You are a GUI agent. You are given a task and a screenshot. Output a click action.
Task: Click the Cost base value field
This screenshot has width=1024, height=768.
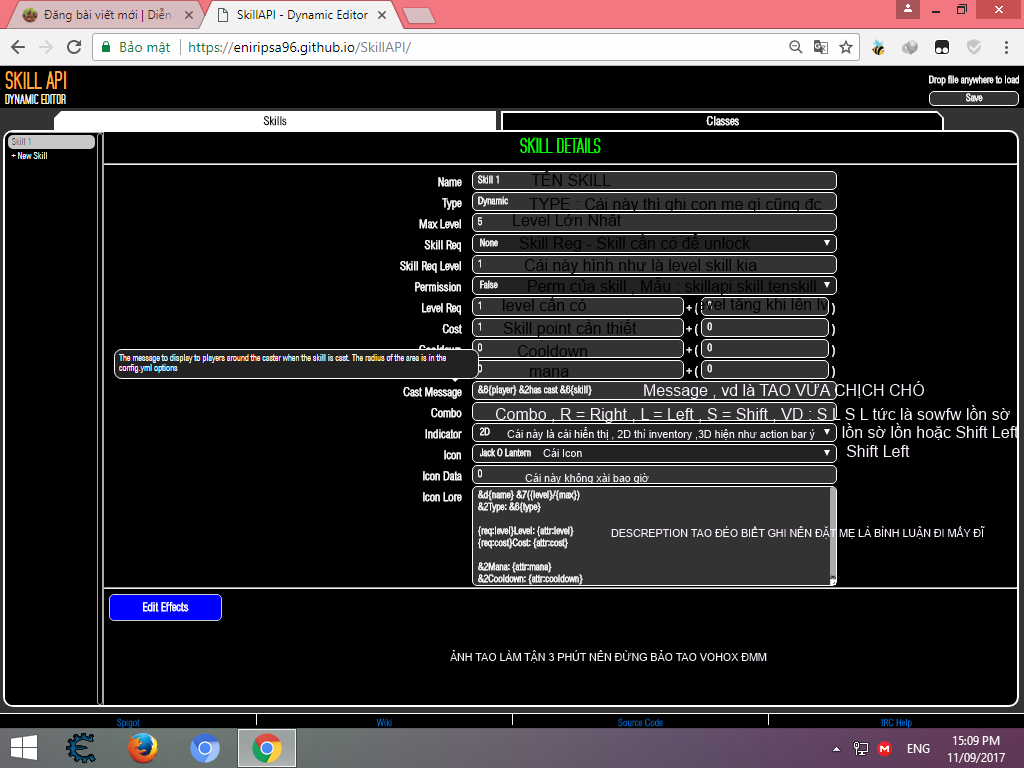(578, 327)
